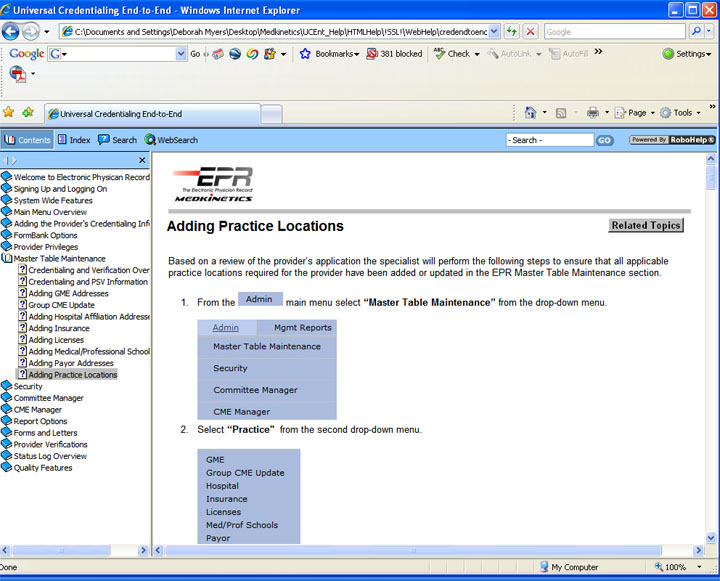Open Signing Up and Logging On book
Image resolution: width=720 pixels, height=581 pixels.
(60, 189)
